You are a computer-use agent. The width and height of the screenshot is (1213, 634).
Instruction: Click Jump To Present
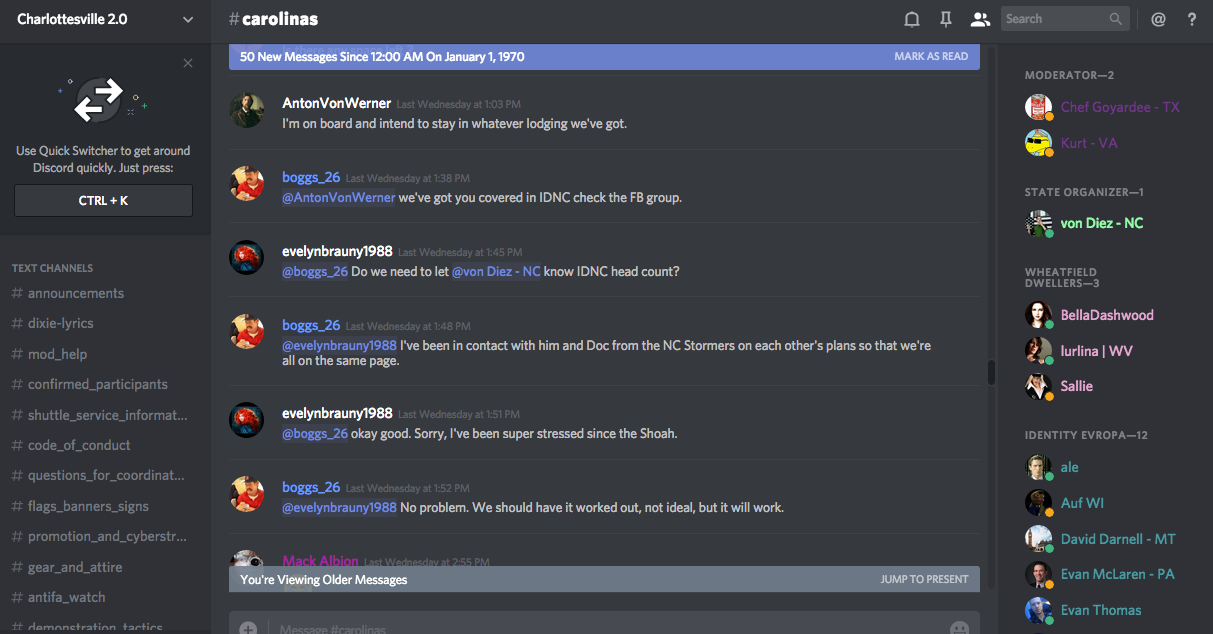pyautogui.click(x=924, y=579)
